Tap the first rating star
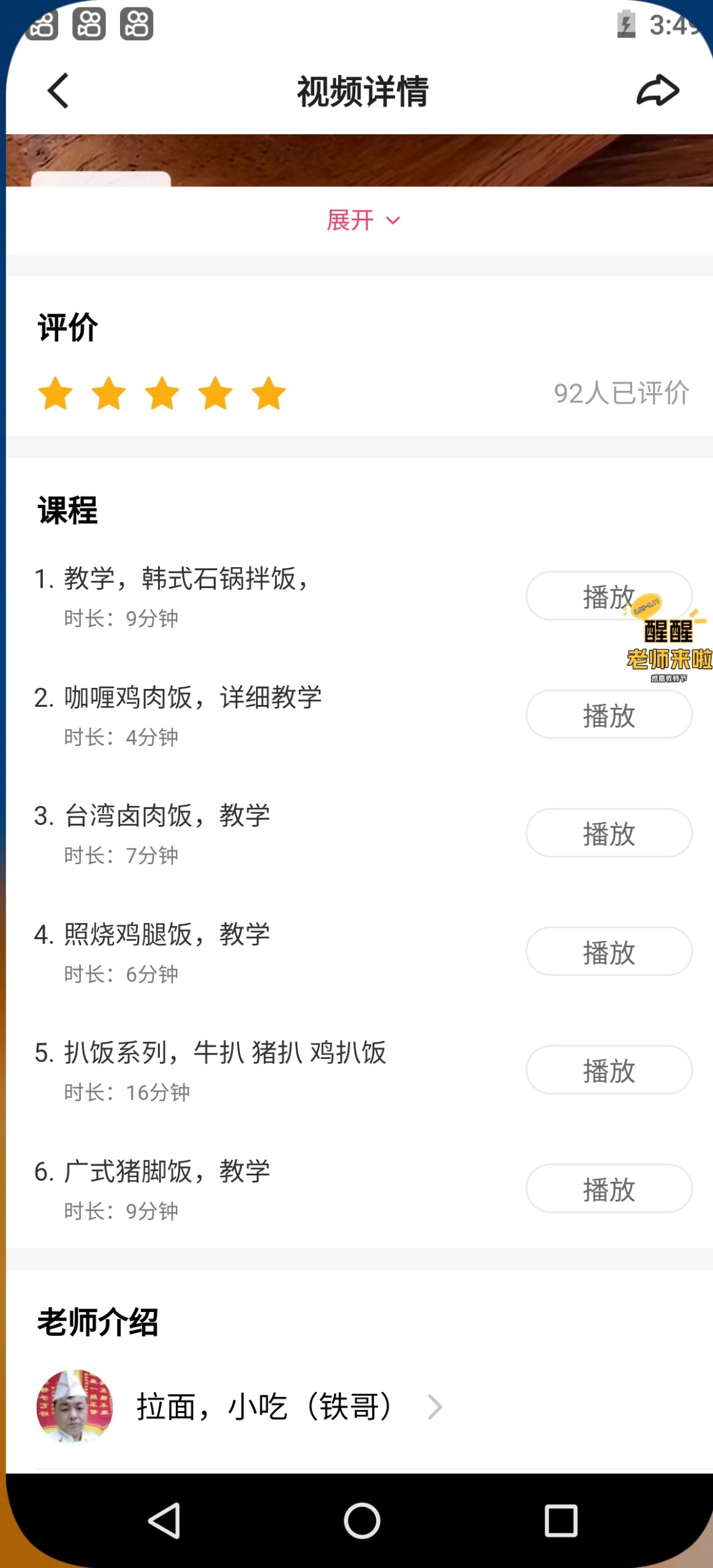713x1568 pixels. (56, 393)
